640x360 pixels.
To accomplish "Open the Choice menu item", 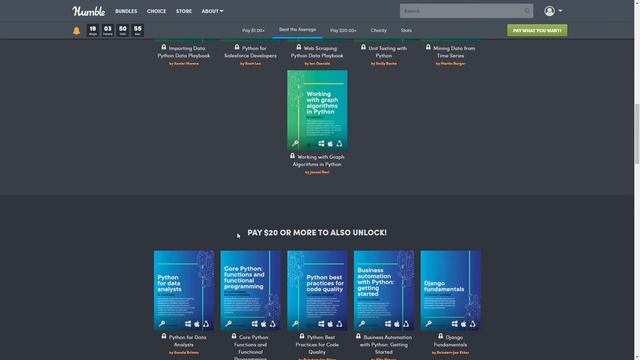I will 156,11.
